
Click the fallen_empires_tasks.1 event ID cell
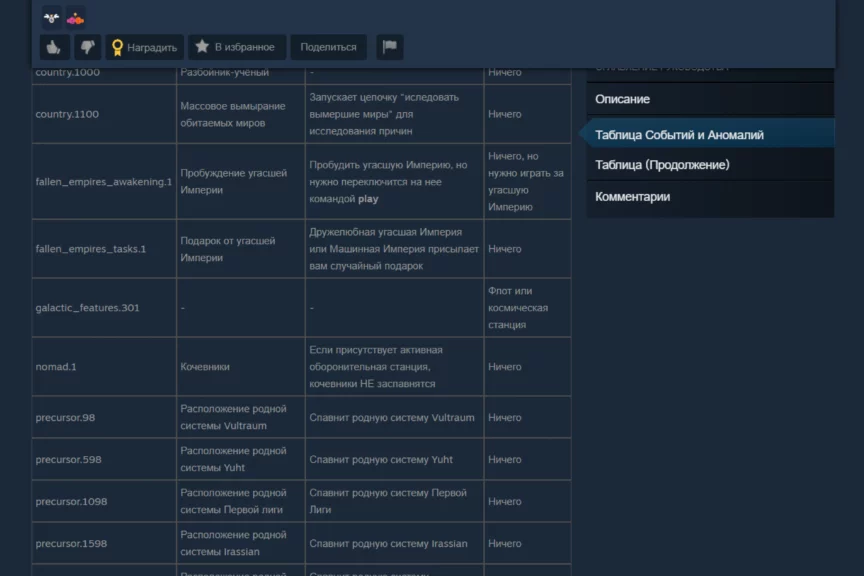pos(90,249)
